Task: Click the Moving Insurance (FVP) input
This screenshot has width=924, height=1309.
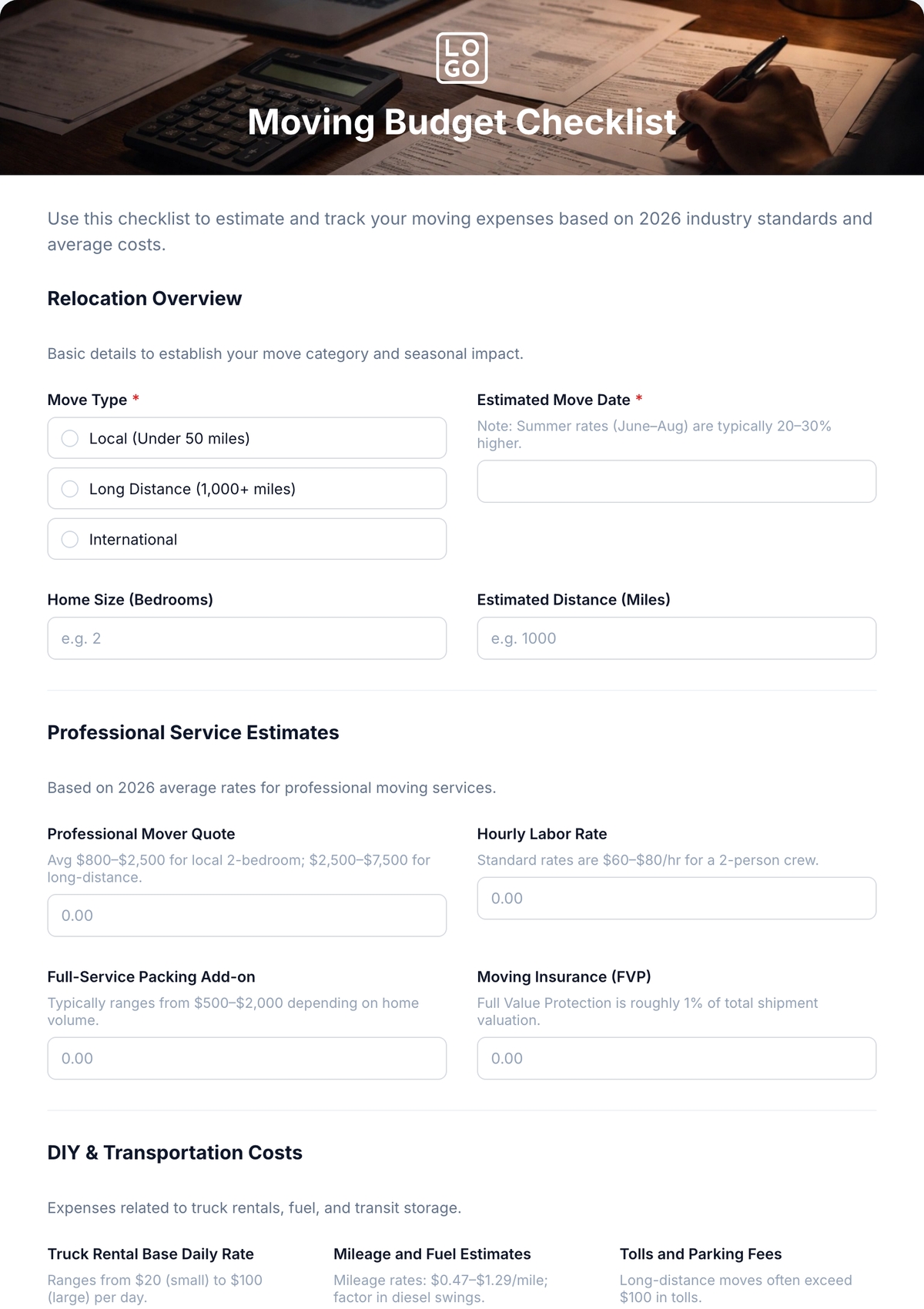Action: pos(677,1058)
